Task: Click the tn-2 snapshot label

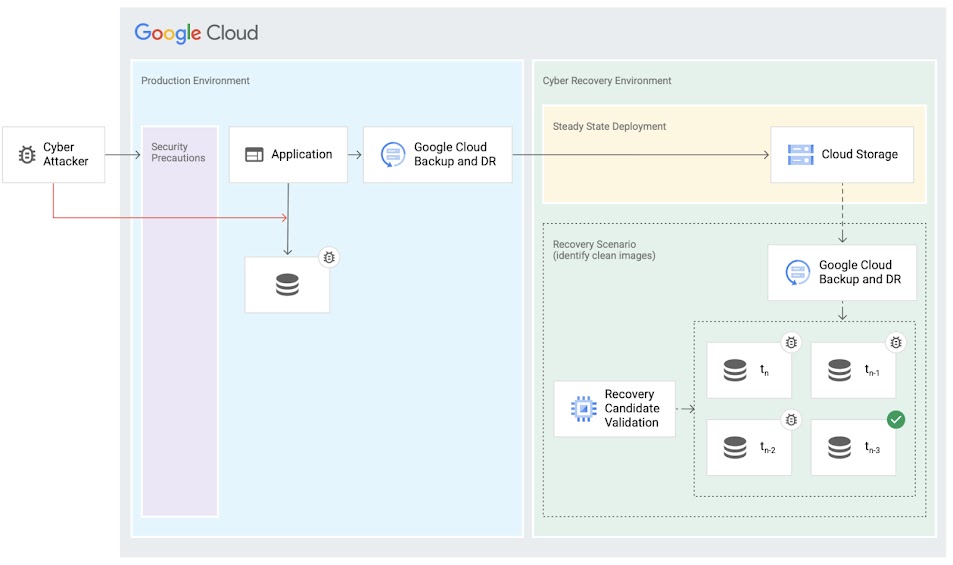Action: coord(768,448)
